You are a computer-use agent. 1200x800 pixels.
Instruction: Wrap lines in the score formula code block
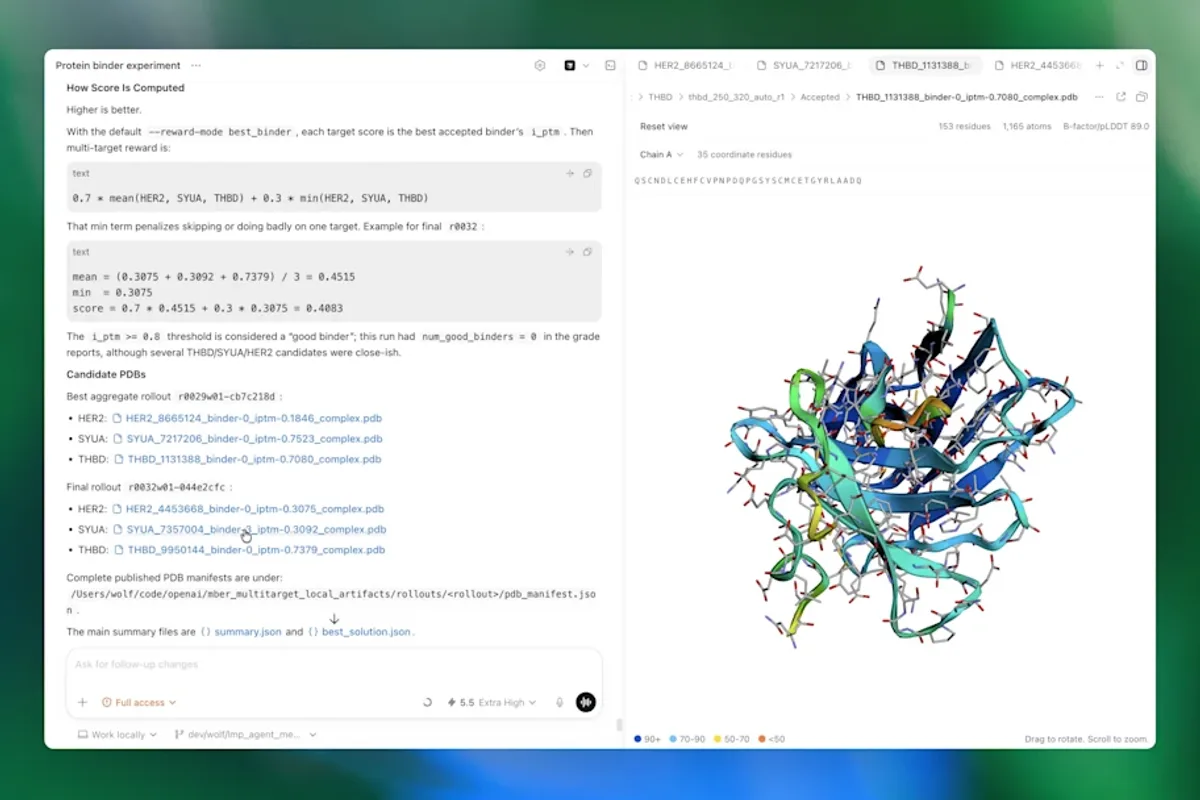pyautogui.click(x=570, y=173)
